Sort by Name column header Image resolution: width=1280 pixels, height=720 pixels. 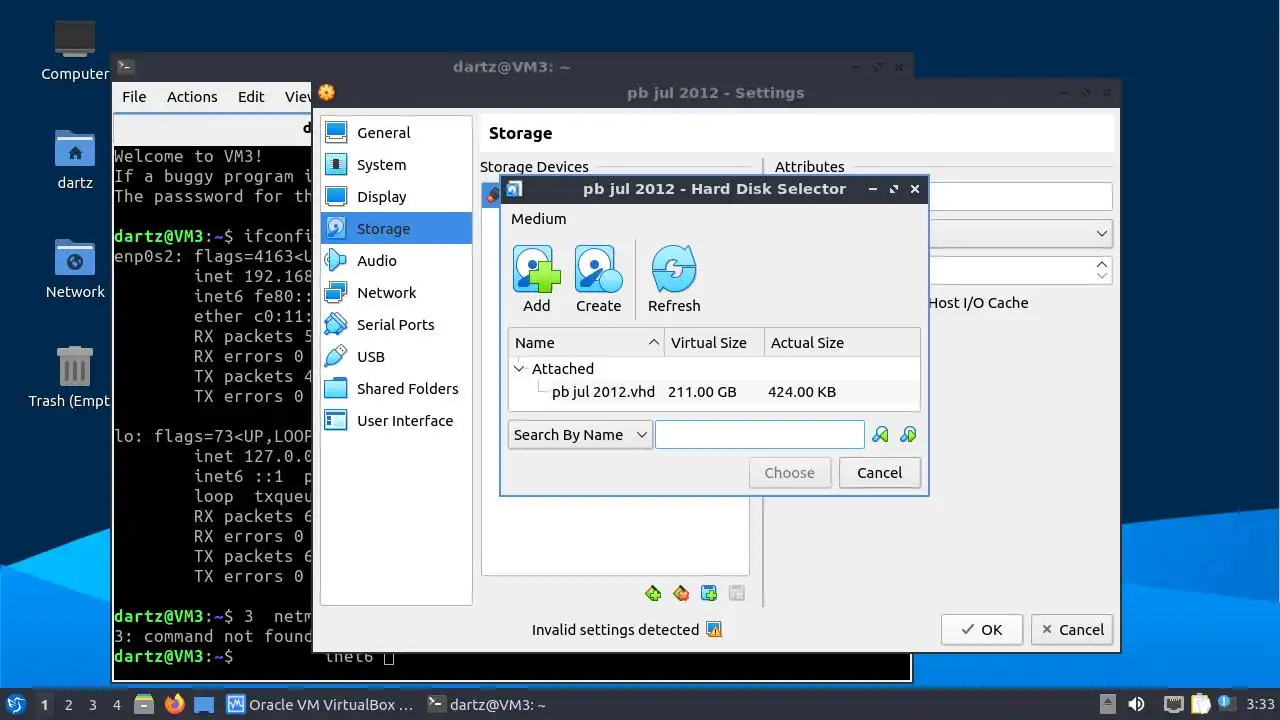pyautogui.click(x=585, y=342)
